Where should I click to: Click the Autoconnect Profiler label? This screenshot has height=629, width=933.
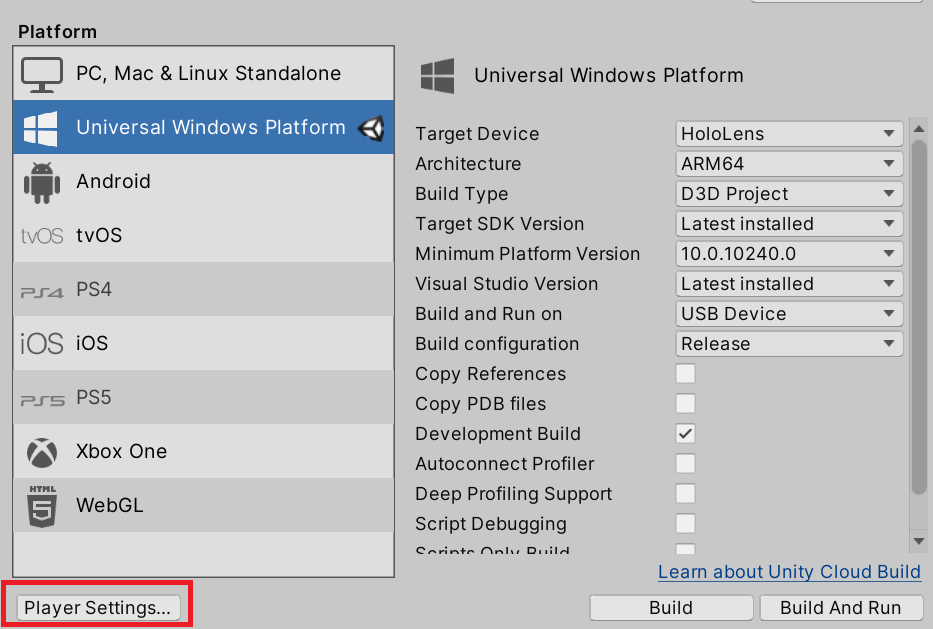(505, 464)
